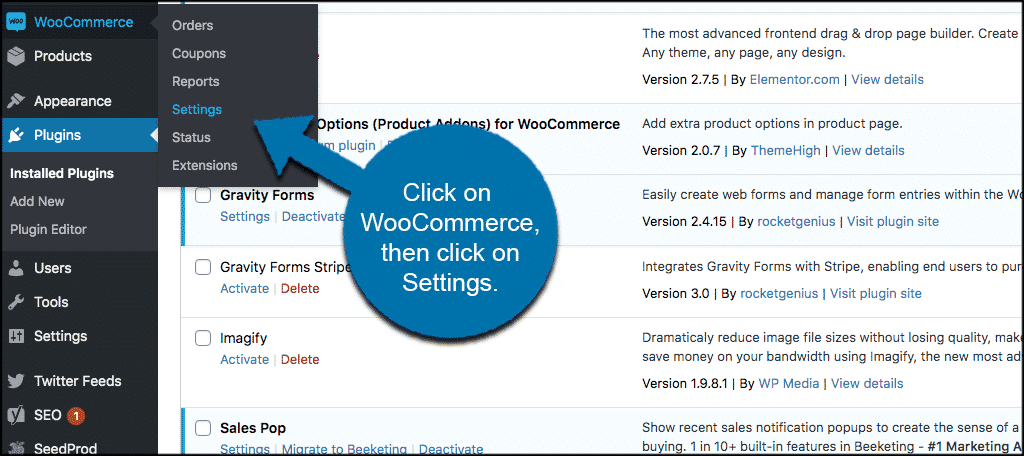Screen dimensions: 1024x456
Task: Open rocketgenius link for Gravity Forms 2.4.15
Action: (x=796, y=221)
